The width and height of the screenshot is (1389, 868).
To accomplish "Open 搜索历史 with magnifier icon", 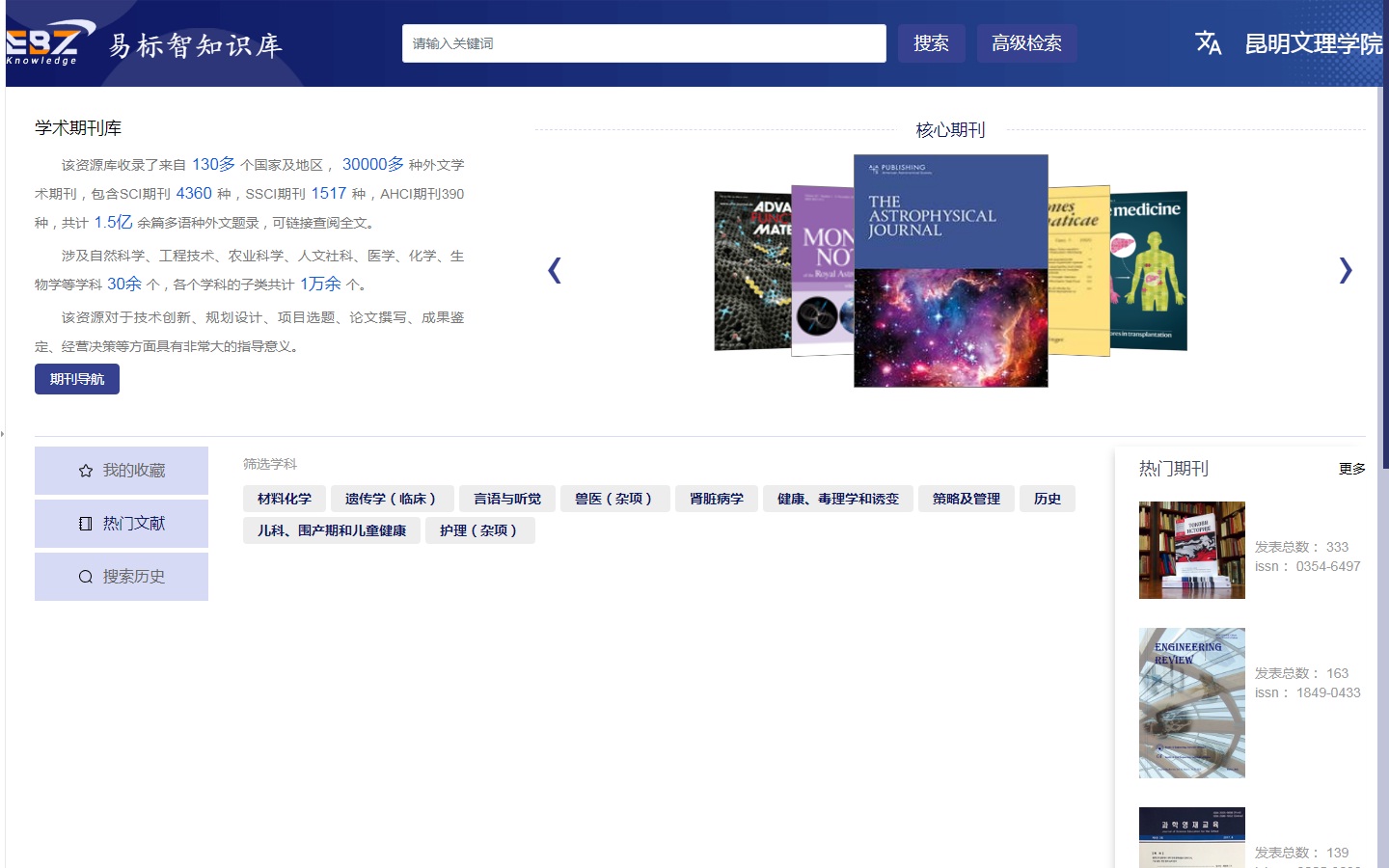I will click(x=122, y=577).
